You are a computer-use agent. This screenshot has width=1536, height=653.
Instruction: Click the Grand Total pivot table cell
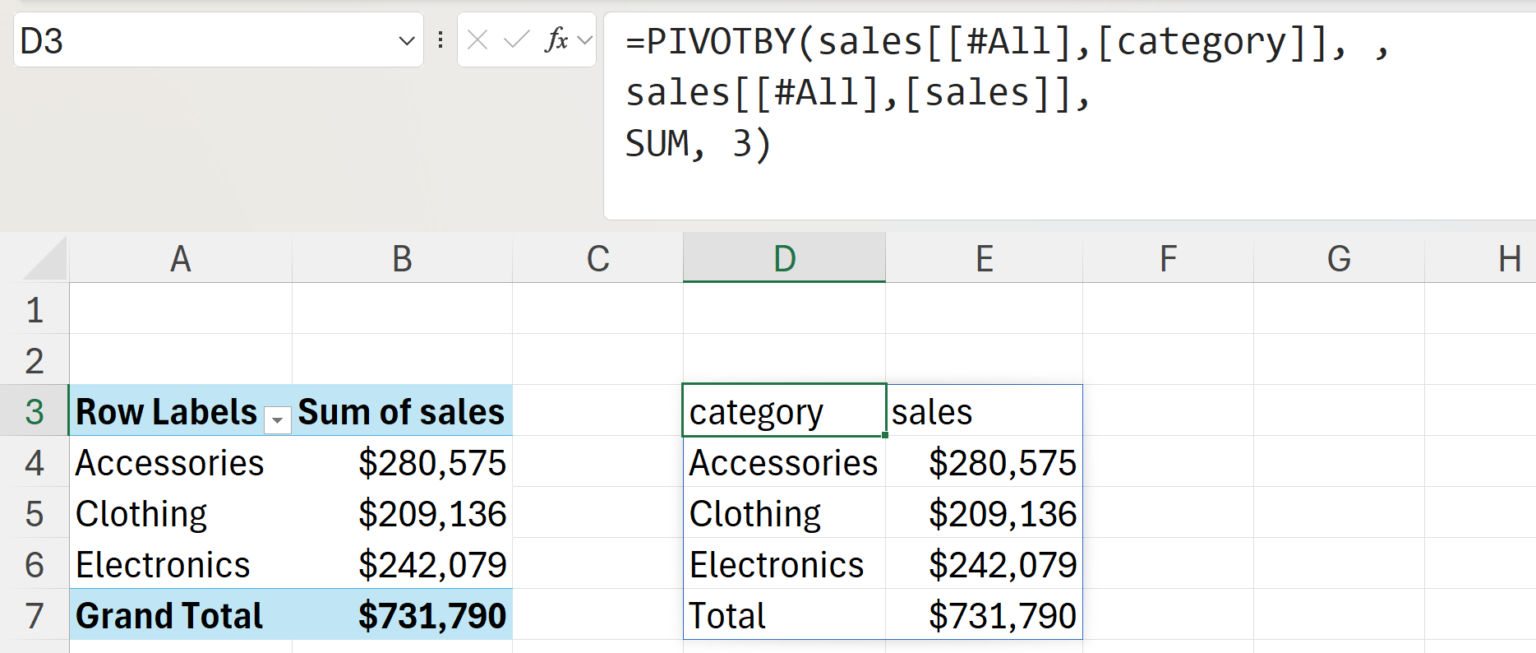coord(170,615)
